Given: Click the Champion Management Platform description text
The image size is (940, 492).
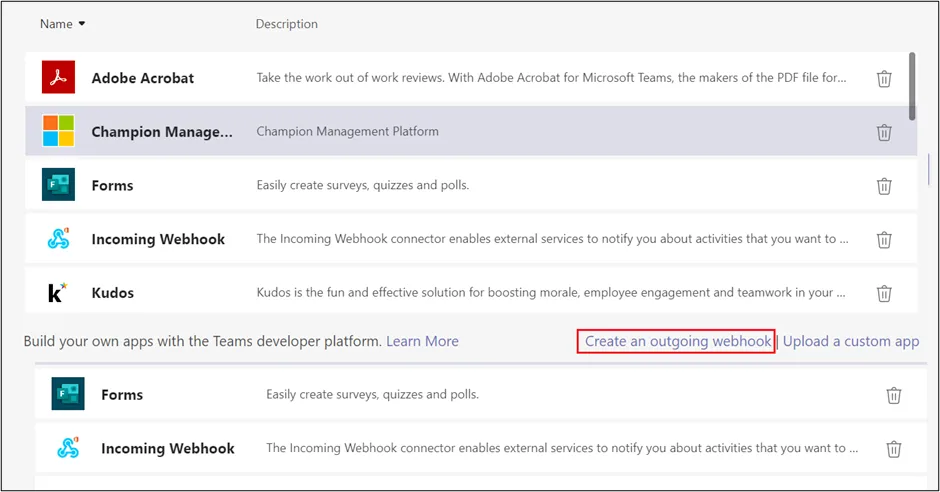Looking at the screenshot, I should (x=348, y=131).
